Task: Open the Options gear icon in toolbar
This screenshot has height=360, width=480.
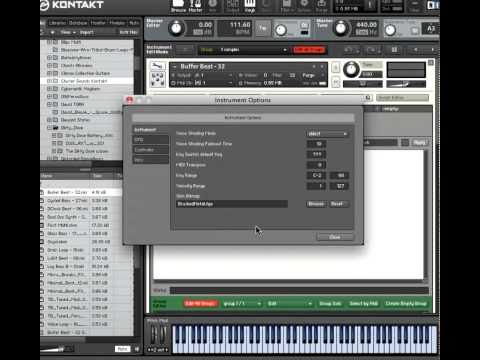Action: tap(304, 5)
